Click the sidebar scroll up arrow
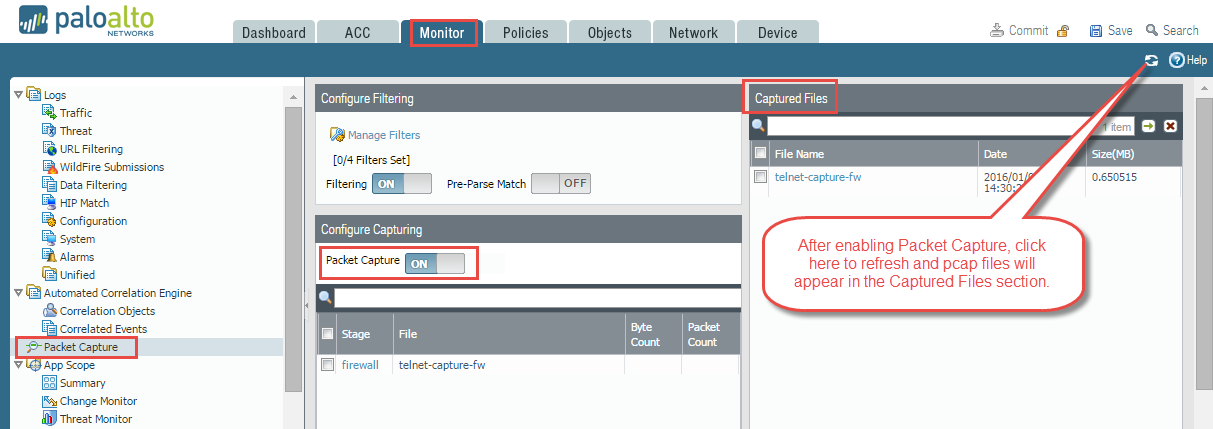The height and width of the screenshot is (429, 1213). [292, 97]
